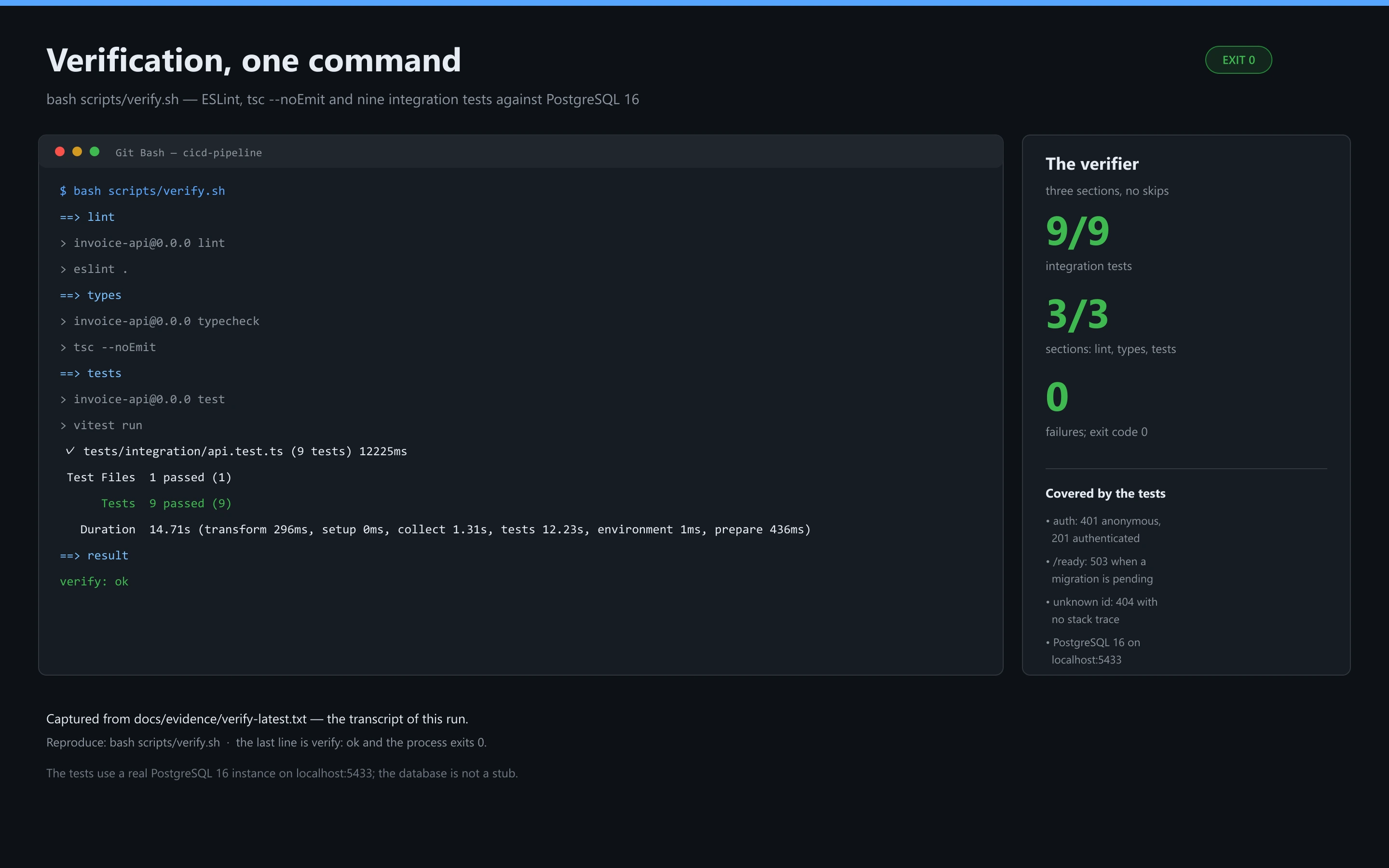
Task: Click the 'Verification, one command' heading
Action: 254,60
